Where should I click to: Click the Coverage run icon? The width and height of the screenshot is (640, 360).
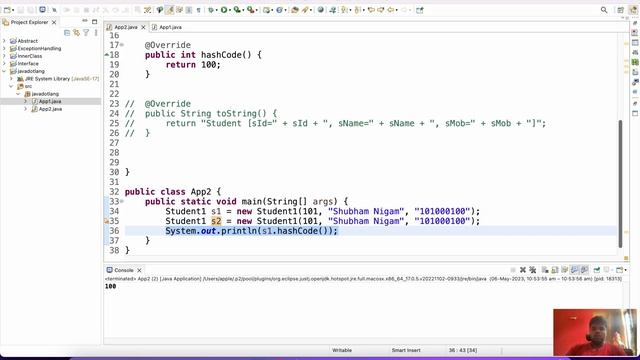tap(236, 10)
